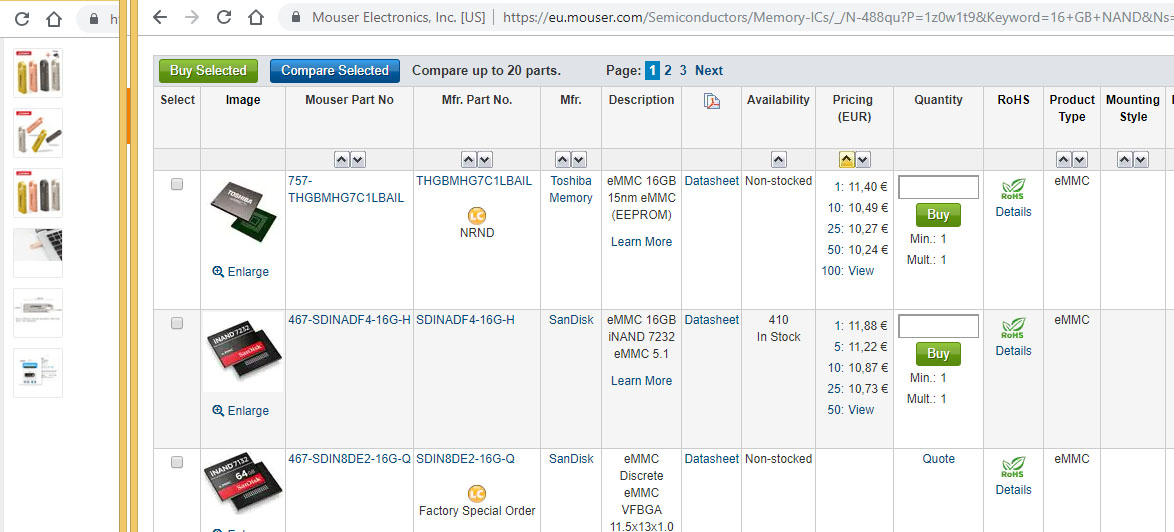Go back in Mouser browser window
This screenshot has height=532, width=1174.
pyautogui.click(x=159, y=17)
